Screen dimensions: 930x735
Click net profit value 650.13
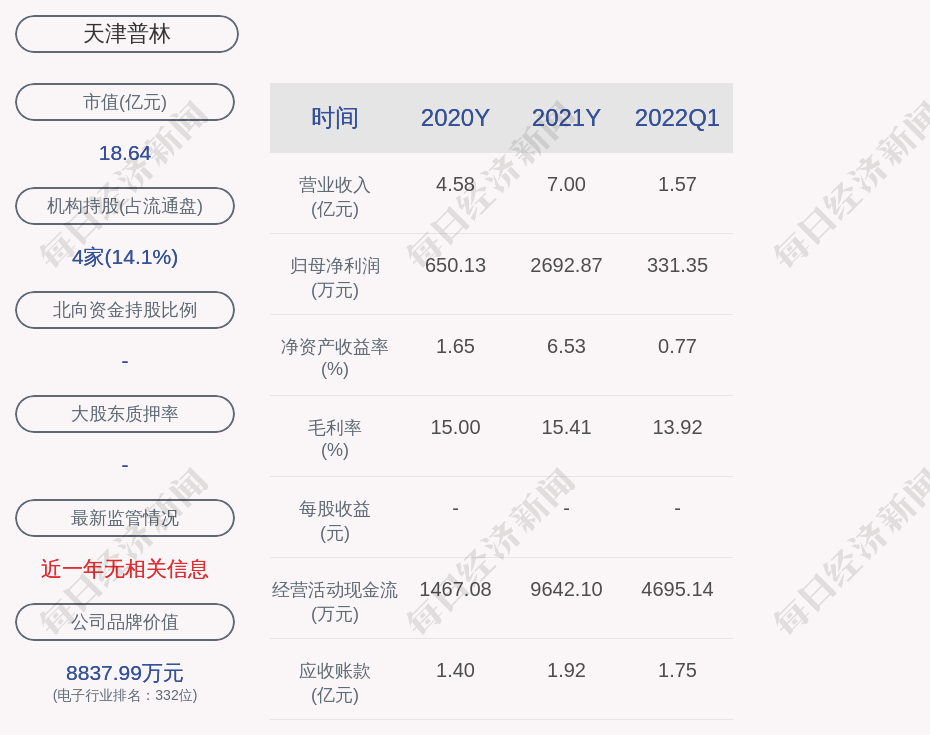[x=456, y=265]
